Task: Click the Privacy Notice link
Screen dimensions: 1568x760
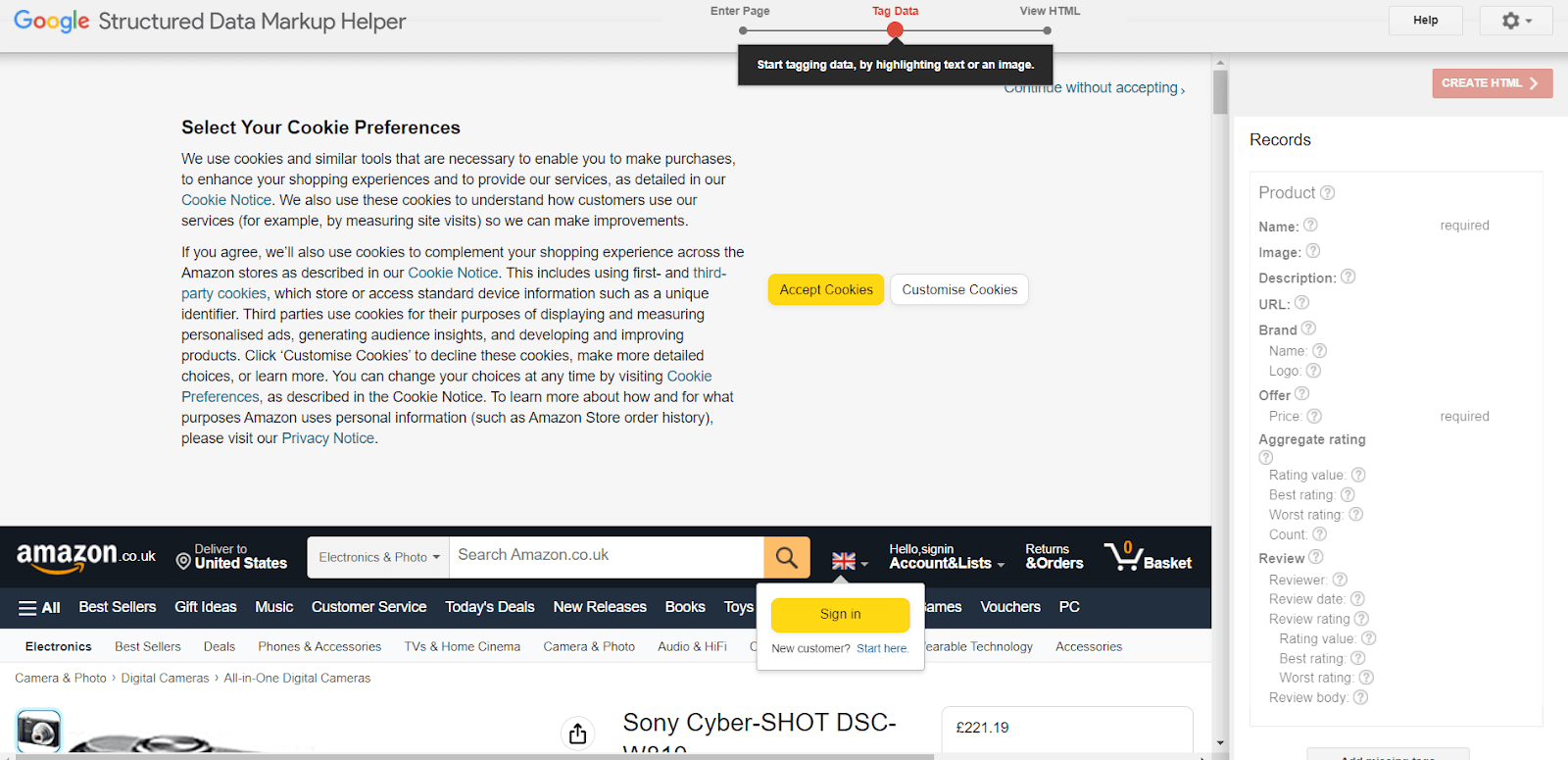Action: (327, 438)
